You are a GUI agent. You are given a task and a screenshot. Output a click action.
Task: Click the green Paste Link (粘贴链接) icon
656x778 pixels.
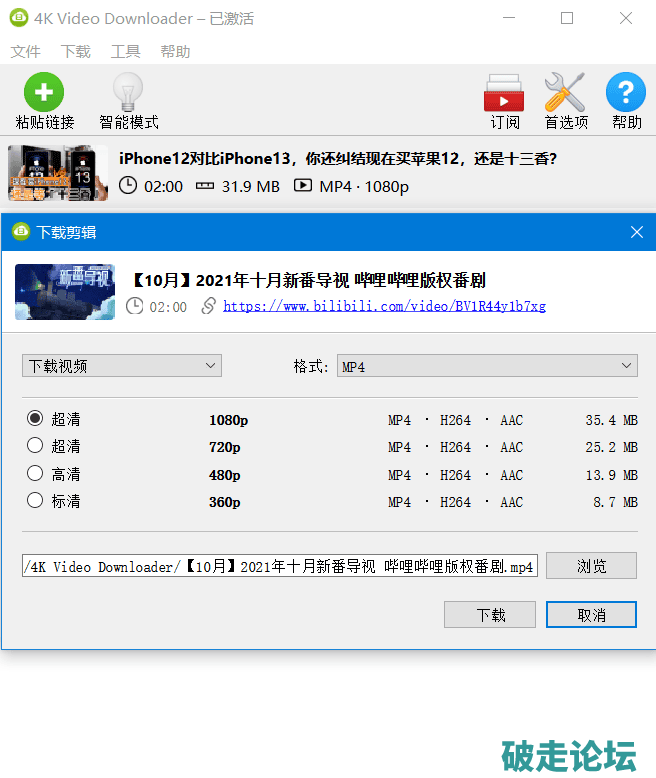pyautogui.click(x=44, y=94)
